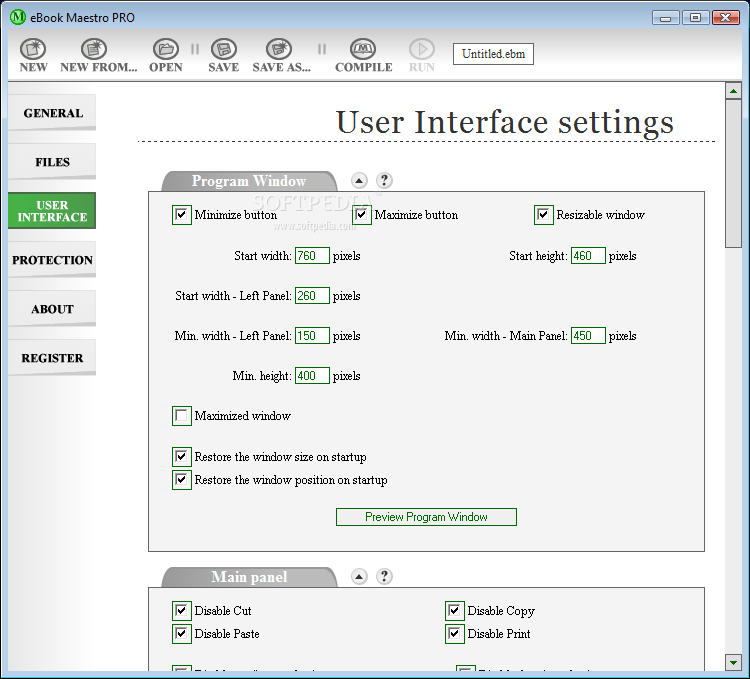
Task: Click the Min. height field showing 400
Action: coord(312,375)
